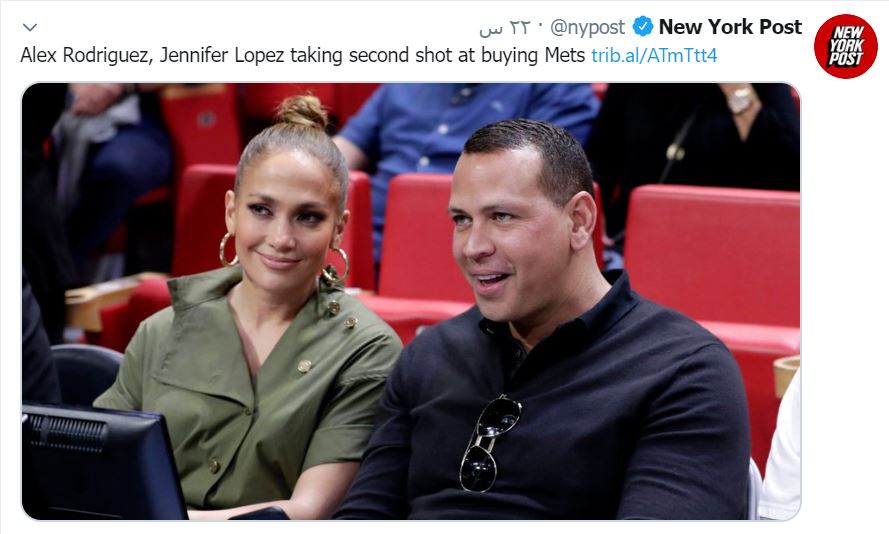Click the gold hoop earring in the photo
Image resolution: width=889 pixels, height=534 pixels.
[229, 250]
